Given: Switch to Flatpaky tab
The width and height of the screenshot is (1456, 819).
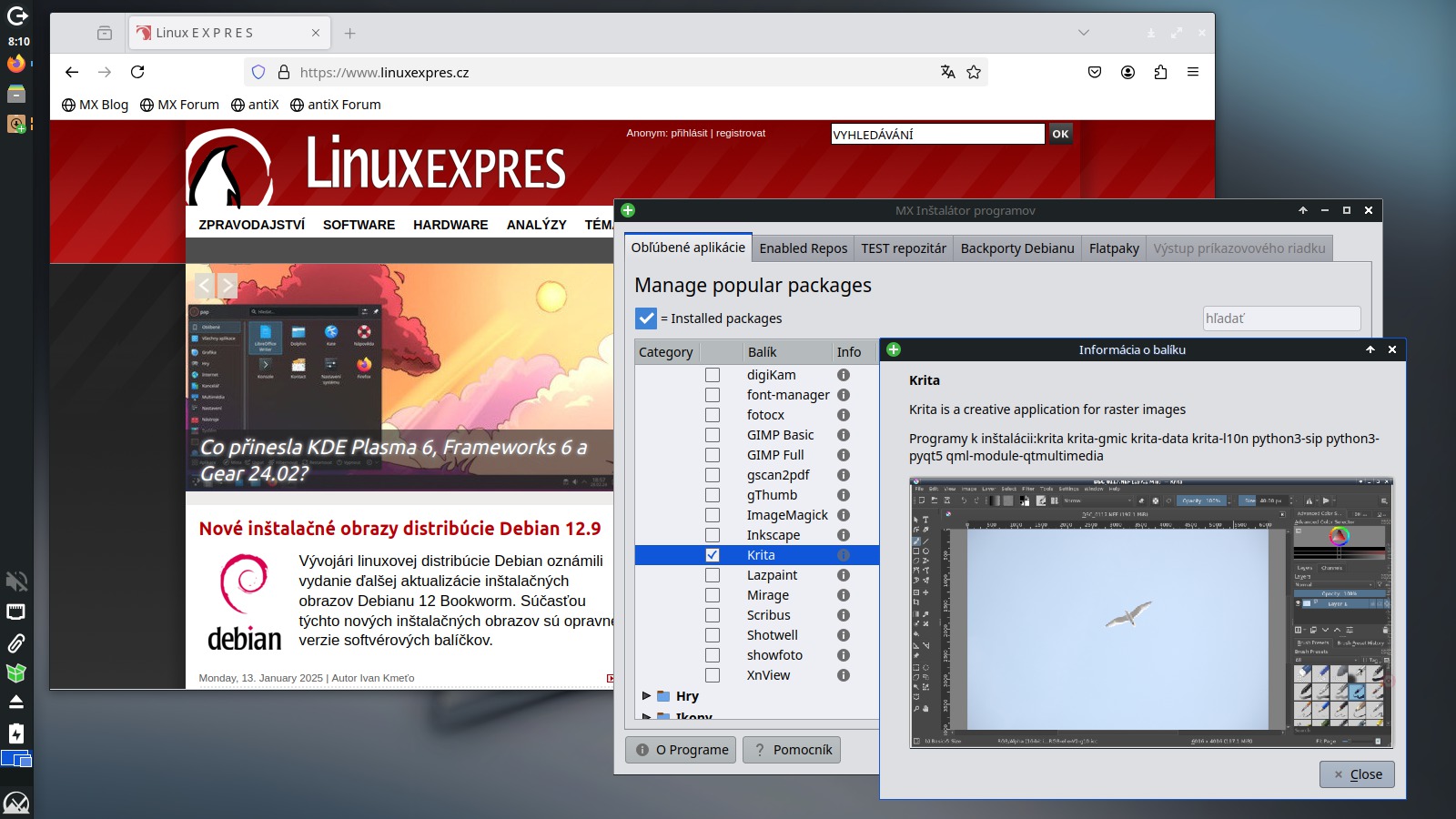Looking at the screenshot, I should (x=1114, y=248).
